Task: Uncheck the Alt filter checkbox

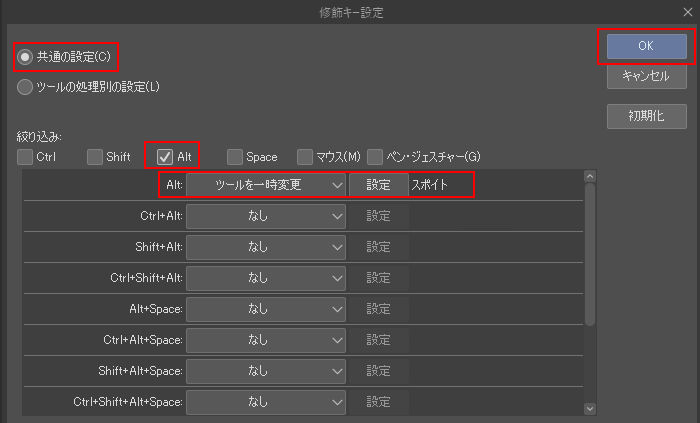Action: tap(165, 157)
